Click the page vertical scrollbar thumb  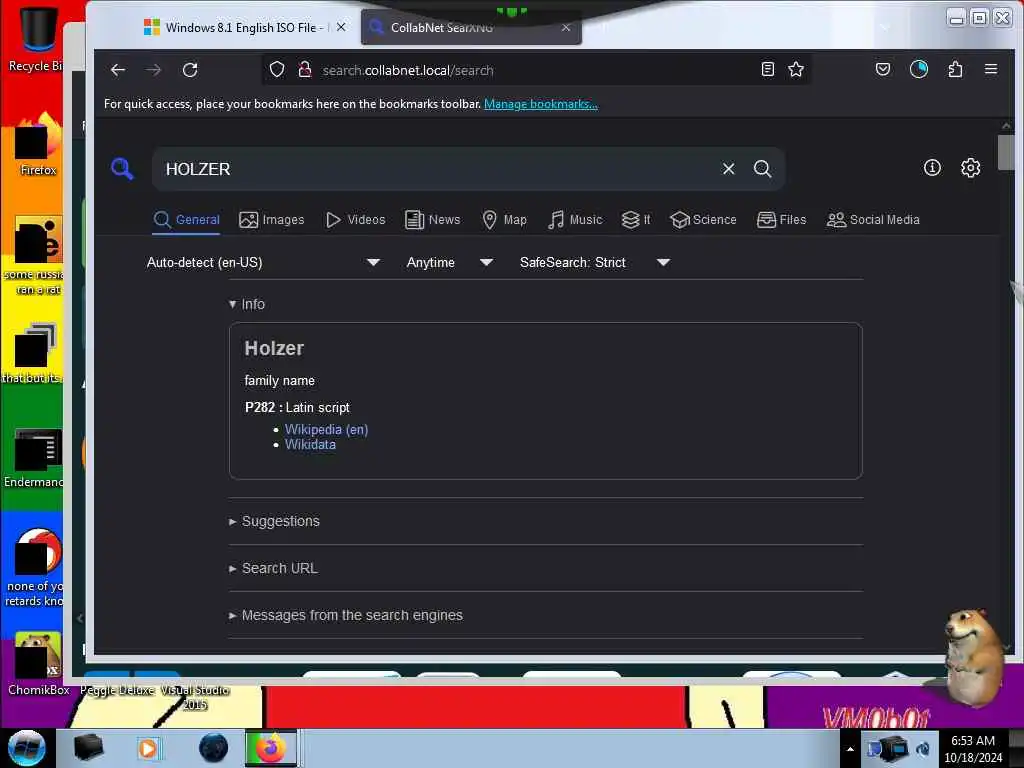click(1006, 152)
